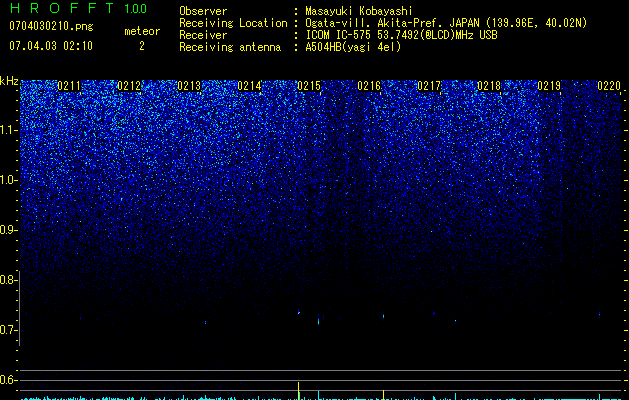Click the 0.8 frequency axis label
The height and width of the screenshot is (400, 629).
[x=8, y=280]
